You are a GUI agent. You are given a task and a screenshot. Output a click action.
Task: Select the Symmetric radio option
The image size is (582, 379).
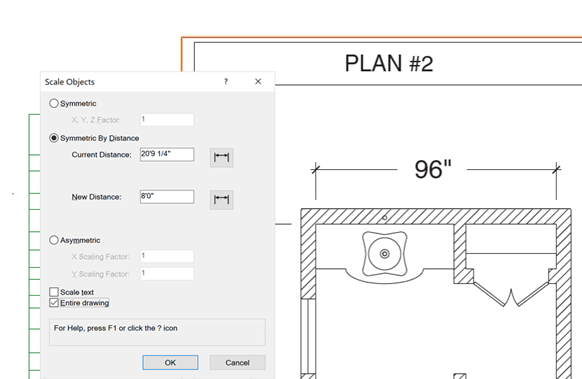[x=54, y=103]
